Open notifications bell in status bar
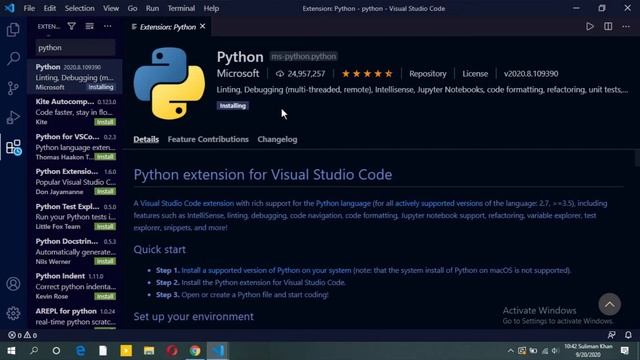This screenshot has width=640, height=360. [x=628, y=335]
